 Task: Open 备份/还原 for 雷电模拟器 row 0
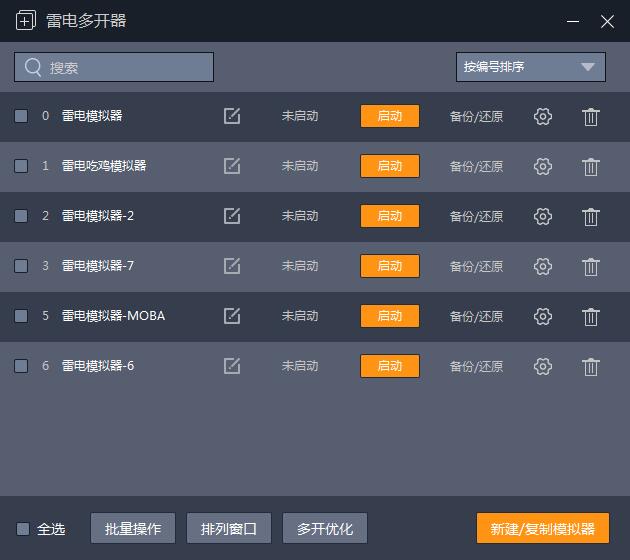tap(477, 116)
